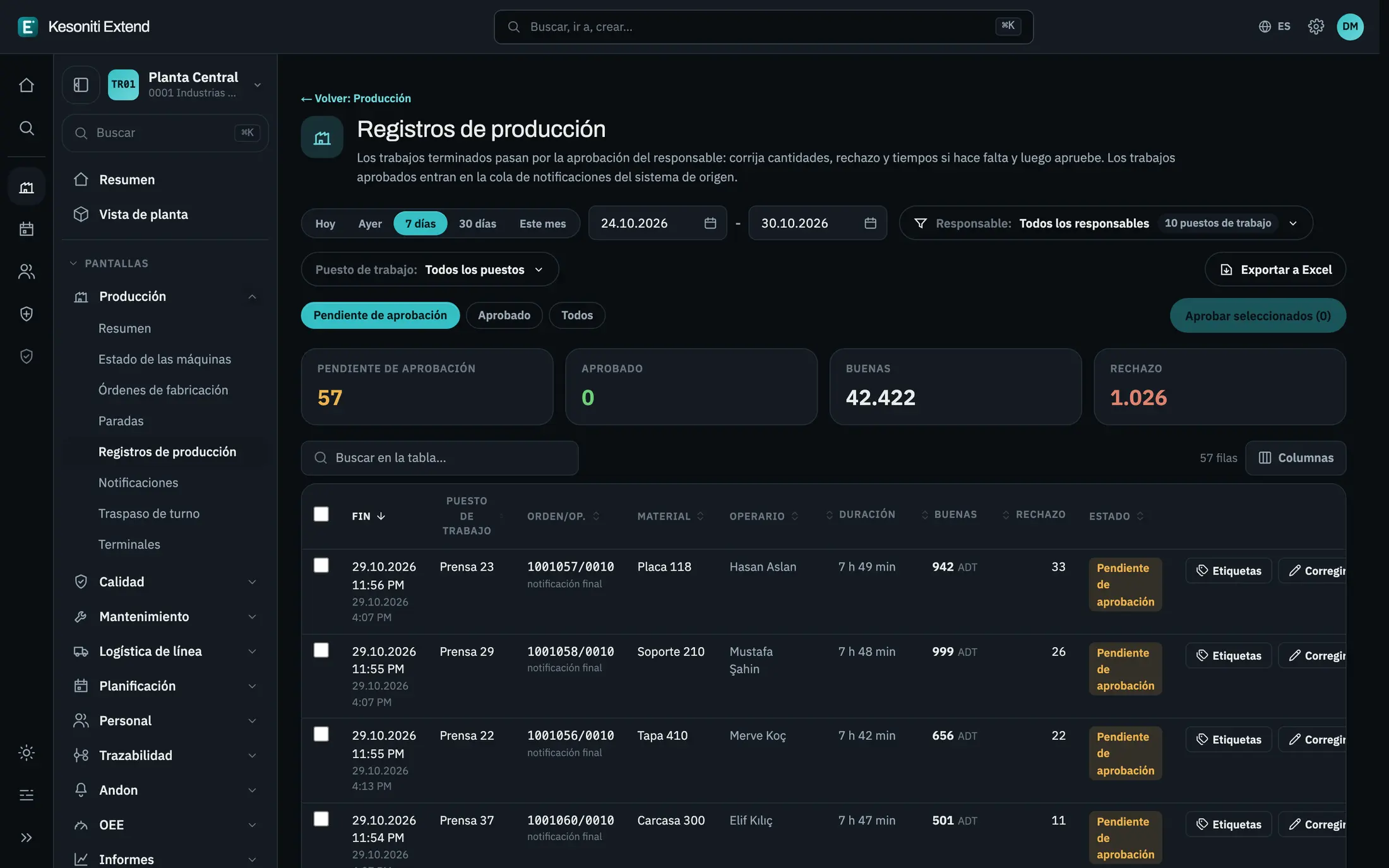Switch to the Aprobado filter tab
The width and height of the screenshot is (1389, 868).
504,315
